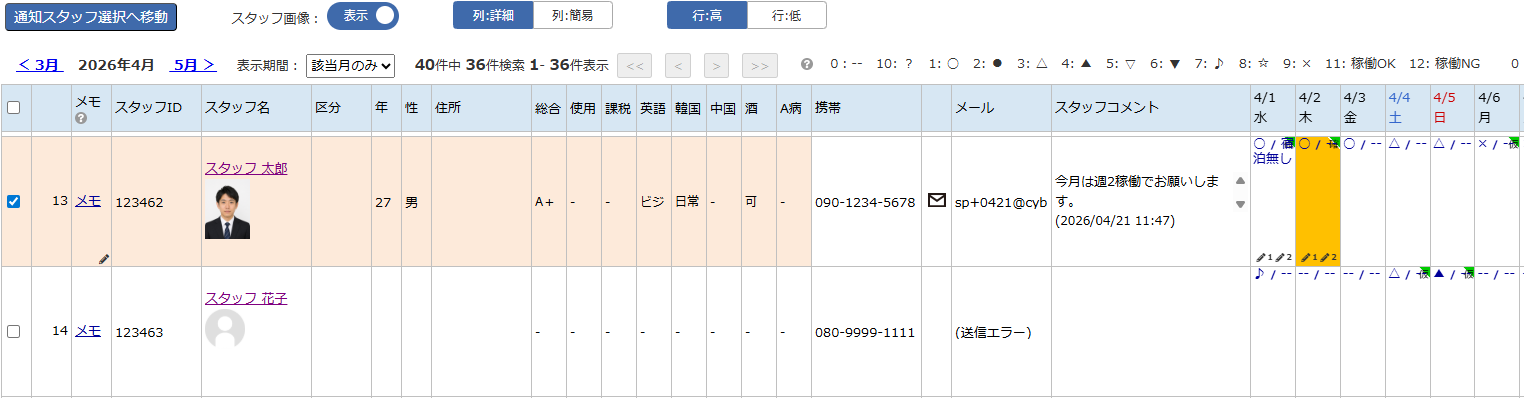Click the スタッフ名 column header

[256, 108]
